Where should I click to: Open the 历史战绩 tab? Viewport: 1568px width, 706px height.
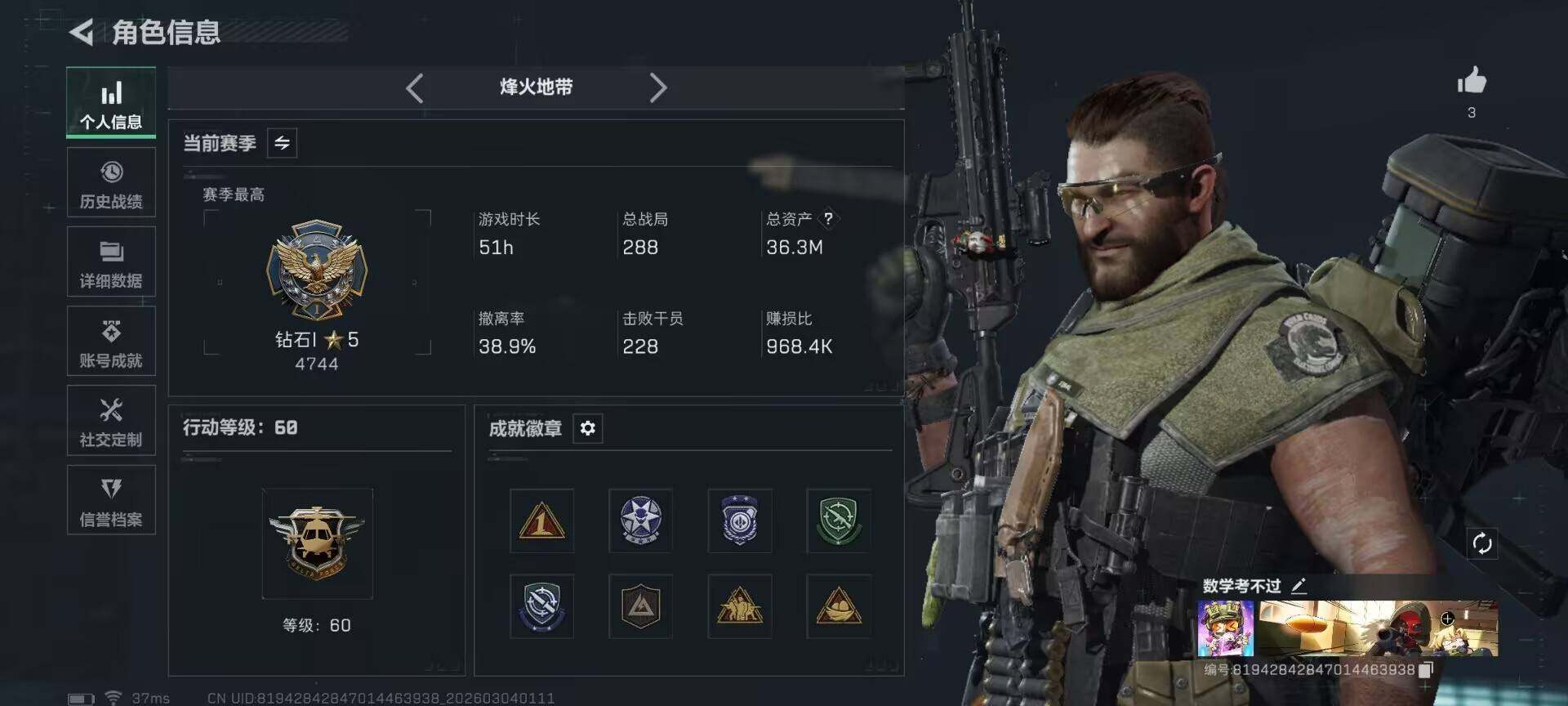(111, 182)
